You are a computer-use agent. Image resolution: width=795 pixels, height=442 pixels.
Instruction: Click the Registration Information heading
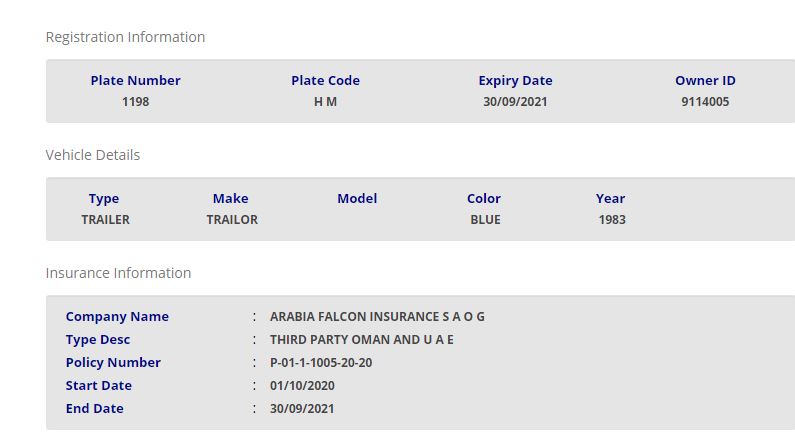pyautogui.click(x=125, y=37)
